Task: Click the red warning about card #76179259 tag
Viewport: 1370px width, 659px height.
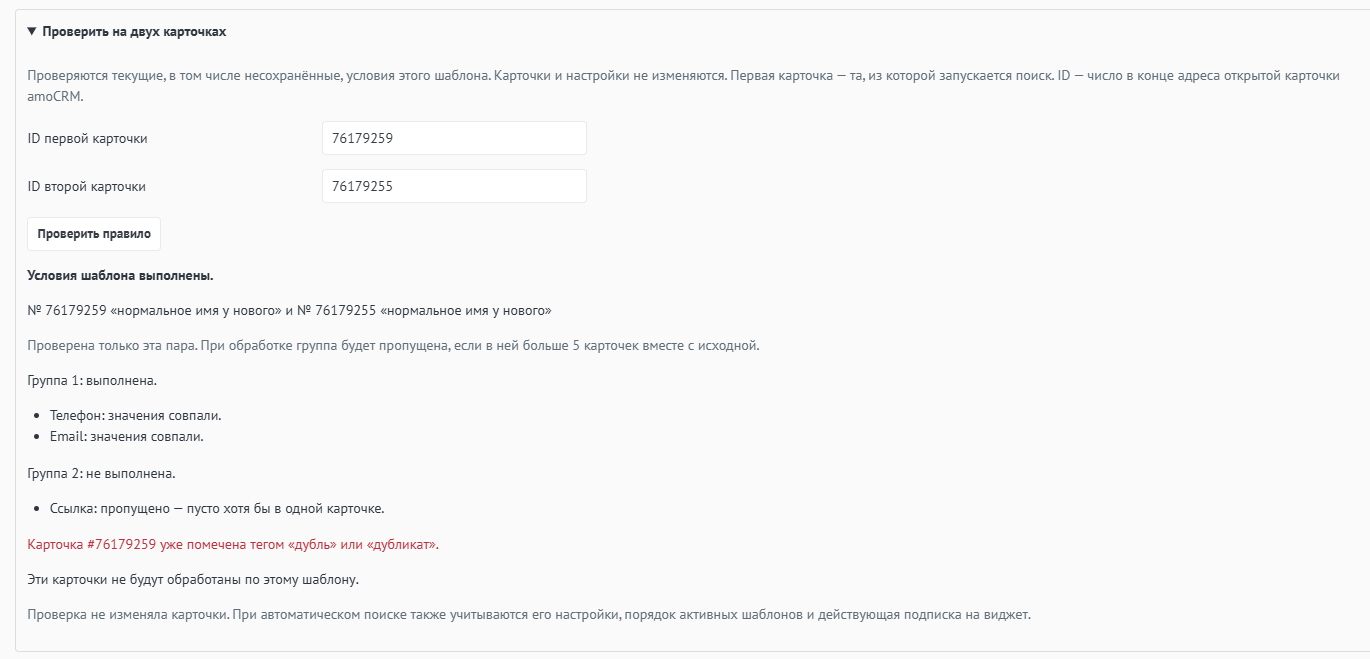Action: pyautogui.click(x=233, y=545)
